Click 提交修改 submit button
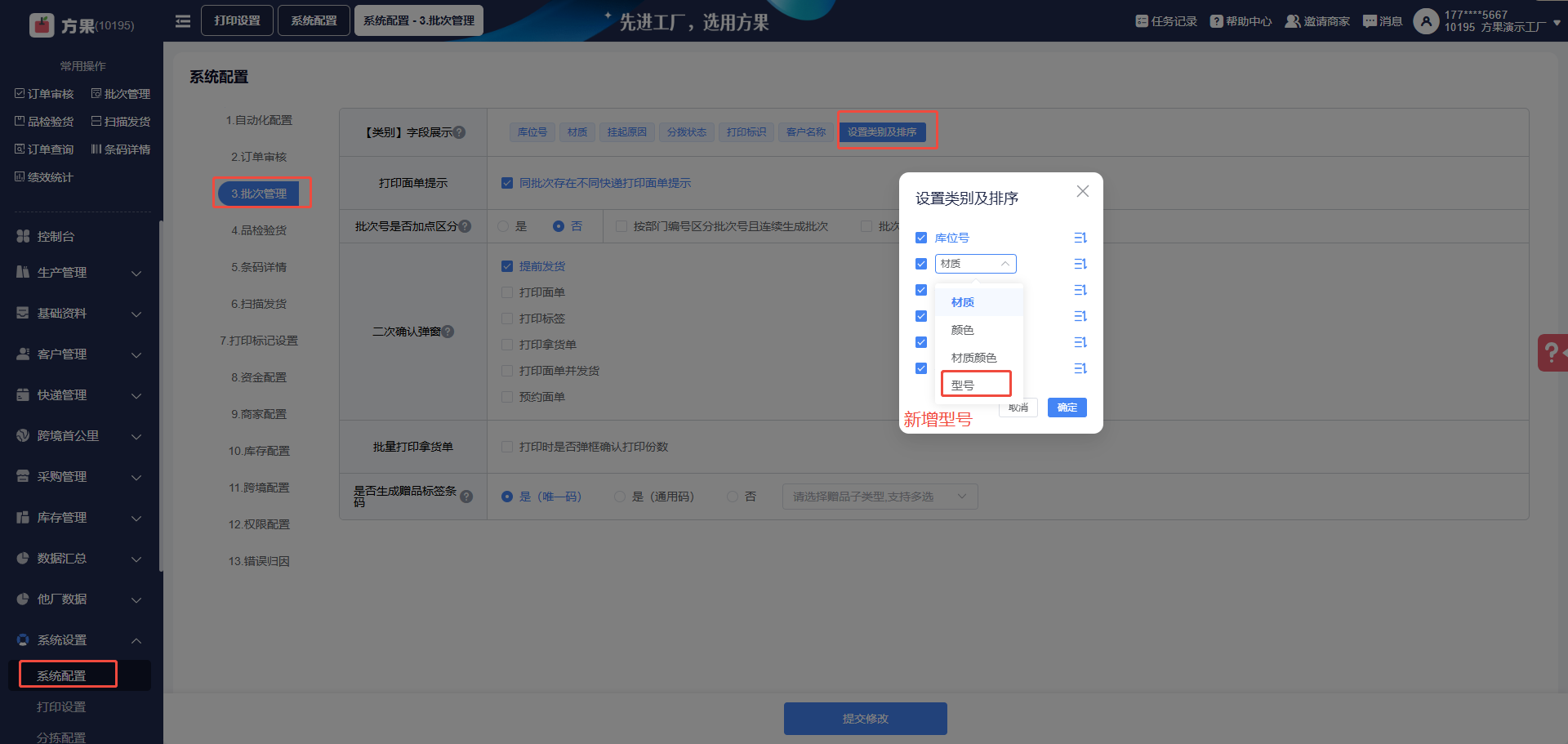The image size is (1568, 744). (866, 719)
